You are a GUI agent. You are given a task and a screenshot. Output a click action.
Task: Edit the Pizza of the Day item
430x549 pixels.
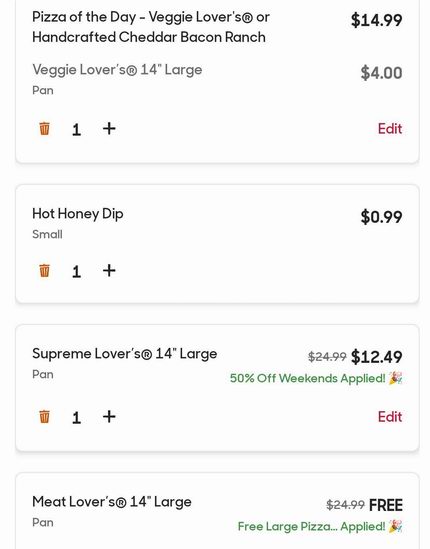390,129
